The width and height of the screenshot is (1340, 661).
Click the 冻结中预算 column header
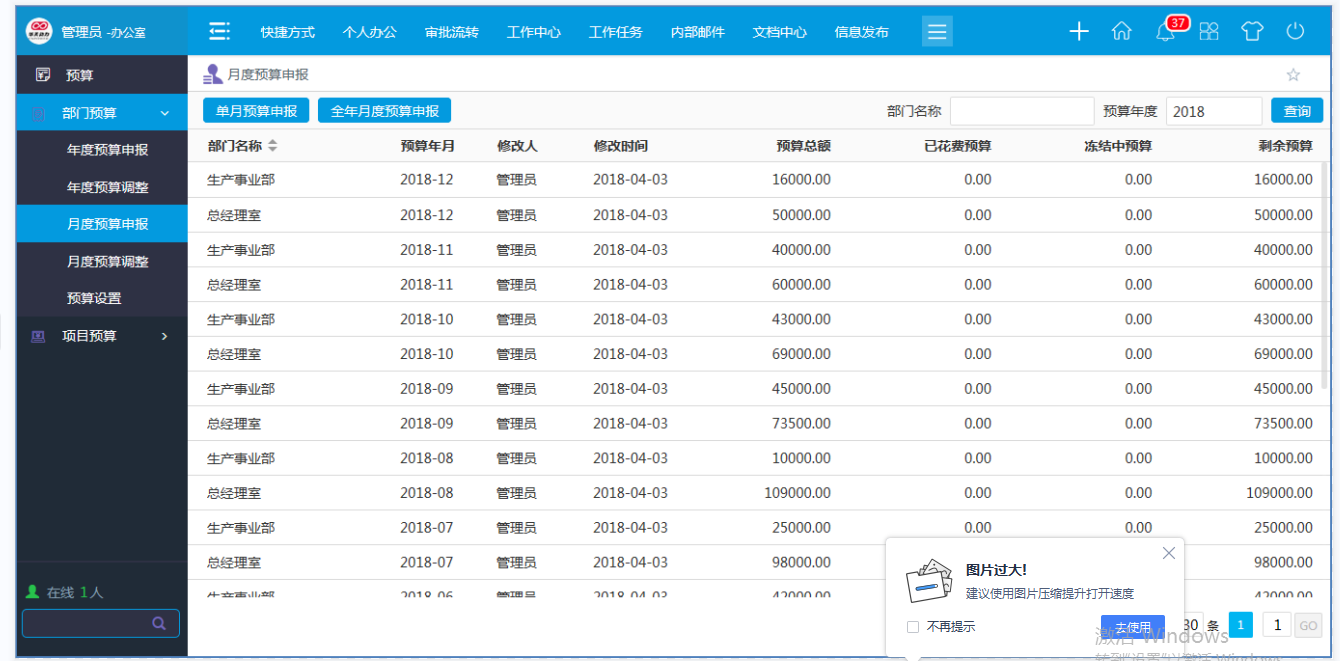pos(1118,146)
